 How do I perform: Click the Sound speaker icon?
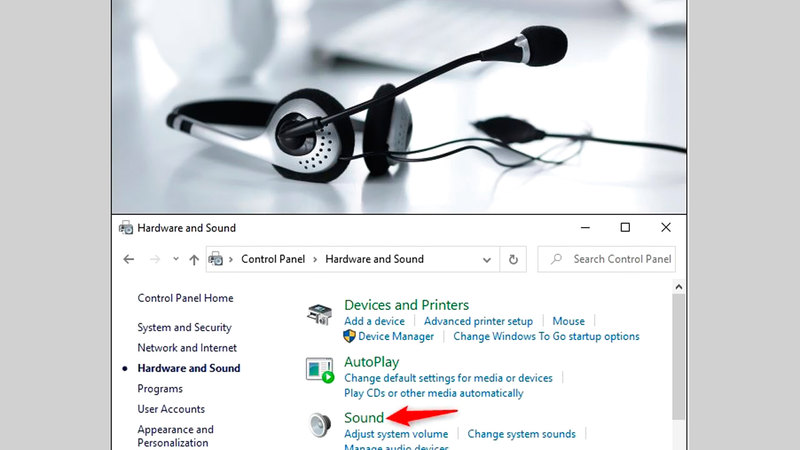[319, 424]
